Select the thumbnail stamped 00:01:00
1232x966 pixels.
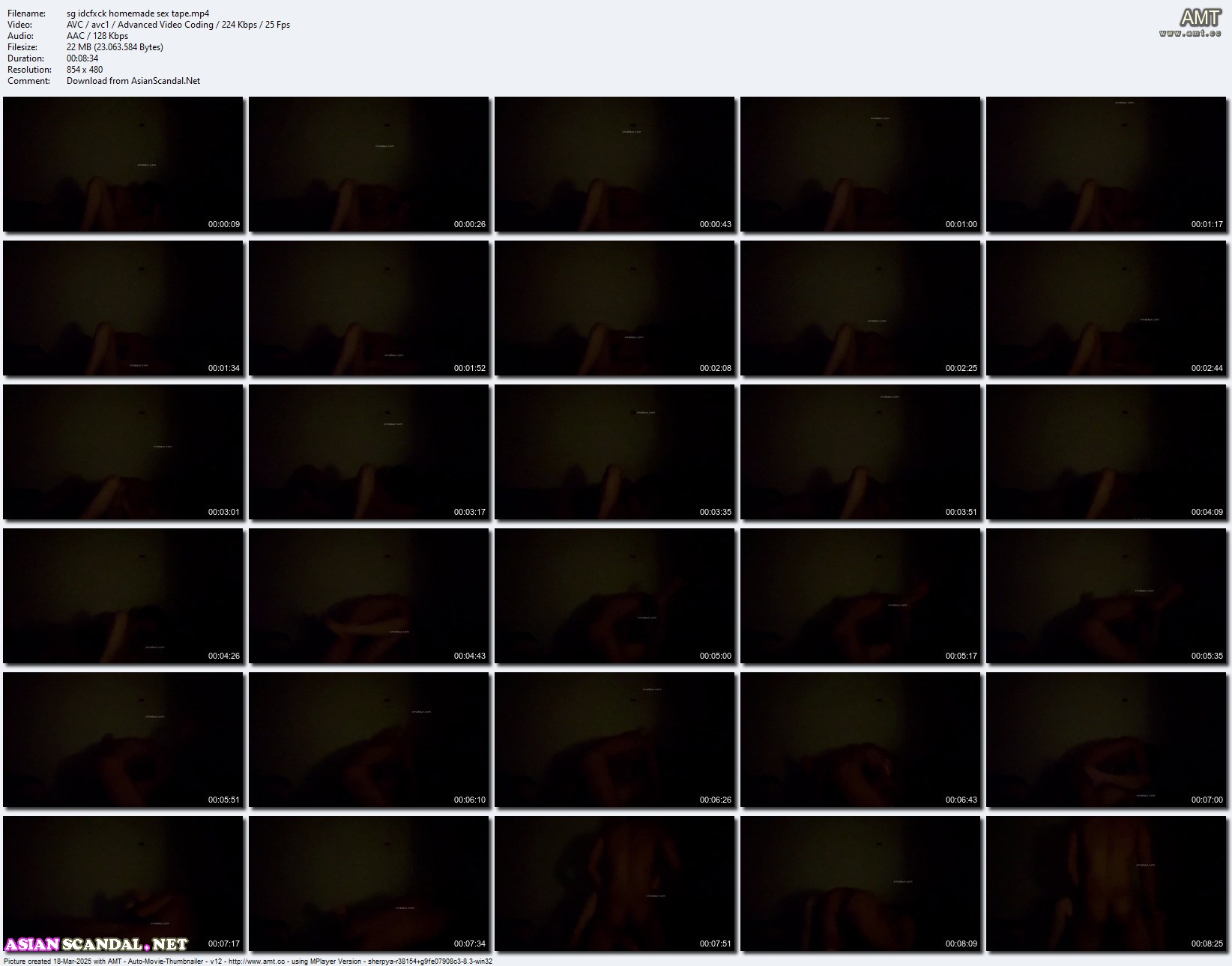click(x=860, y=163)
